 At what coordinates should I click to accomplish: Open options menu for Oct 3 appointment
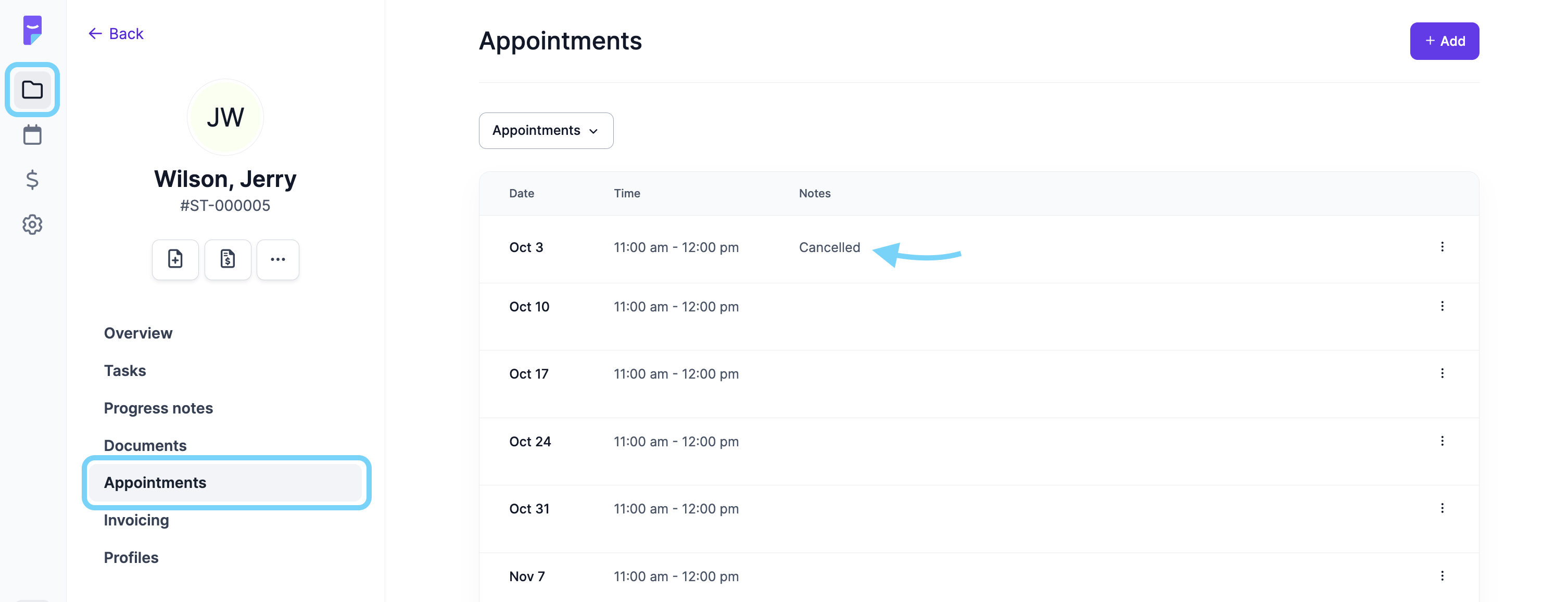point(1442,246)
